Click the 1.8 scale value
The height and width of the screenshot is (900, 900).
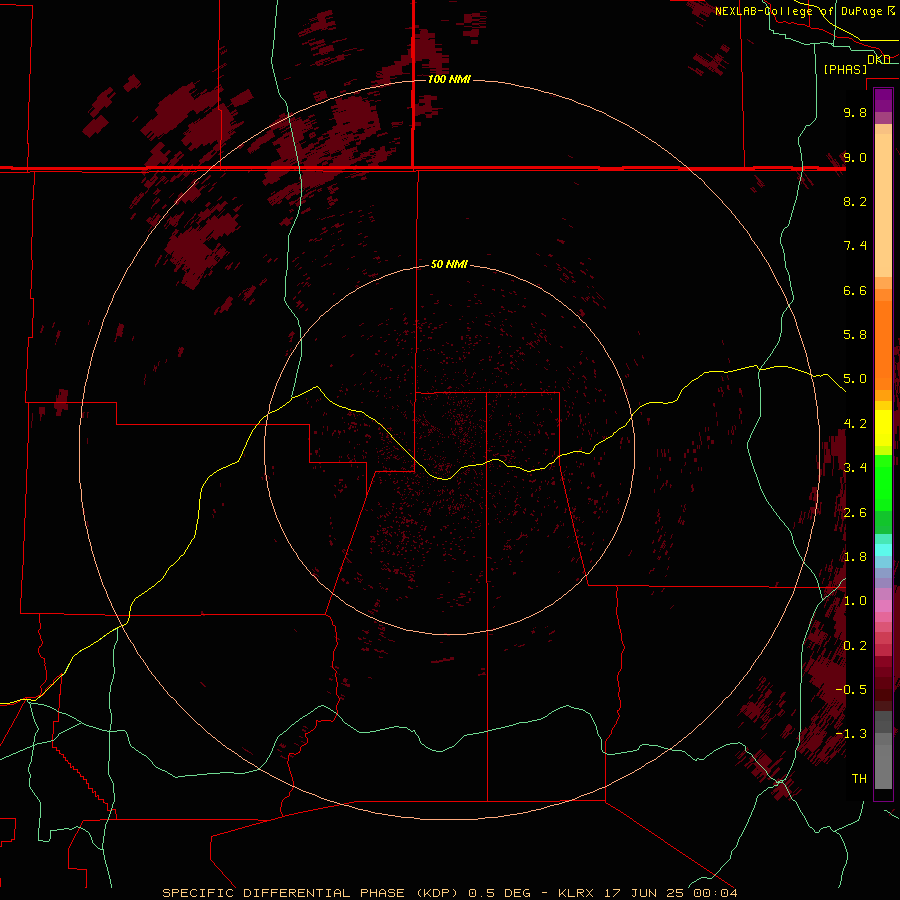(x=855, y=557)
